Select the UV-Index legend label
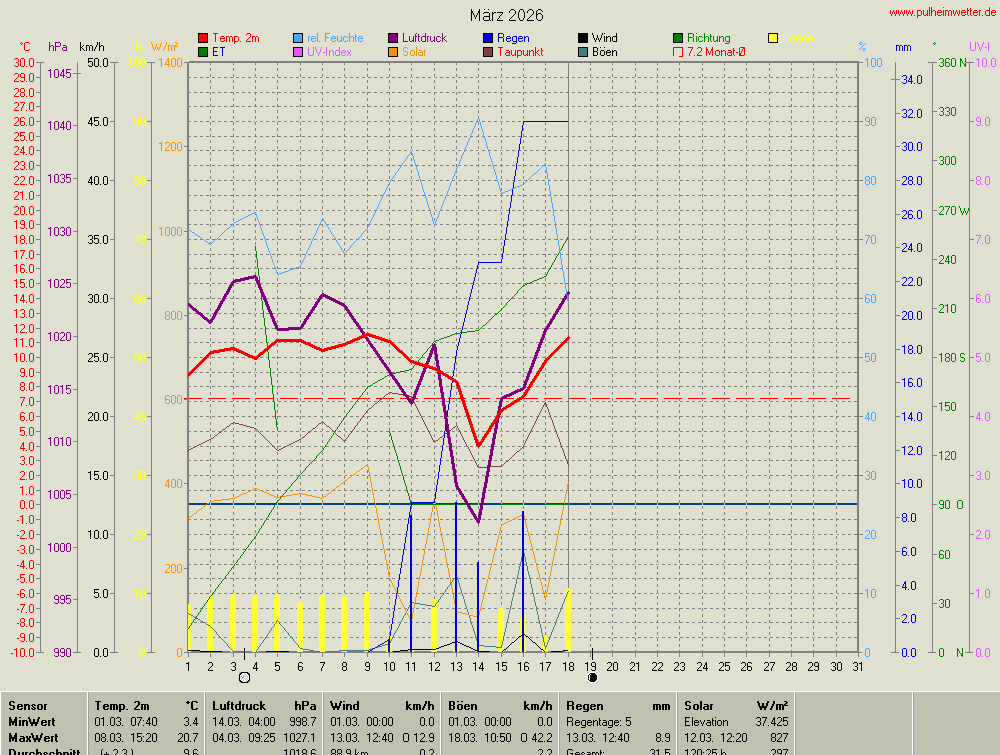The width and height of the screenshot is (1000, 755). pyautogui.click(x=329, y=52)
